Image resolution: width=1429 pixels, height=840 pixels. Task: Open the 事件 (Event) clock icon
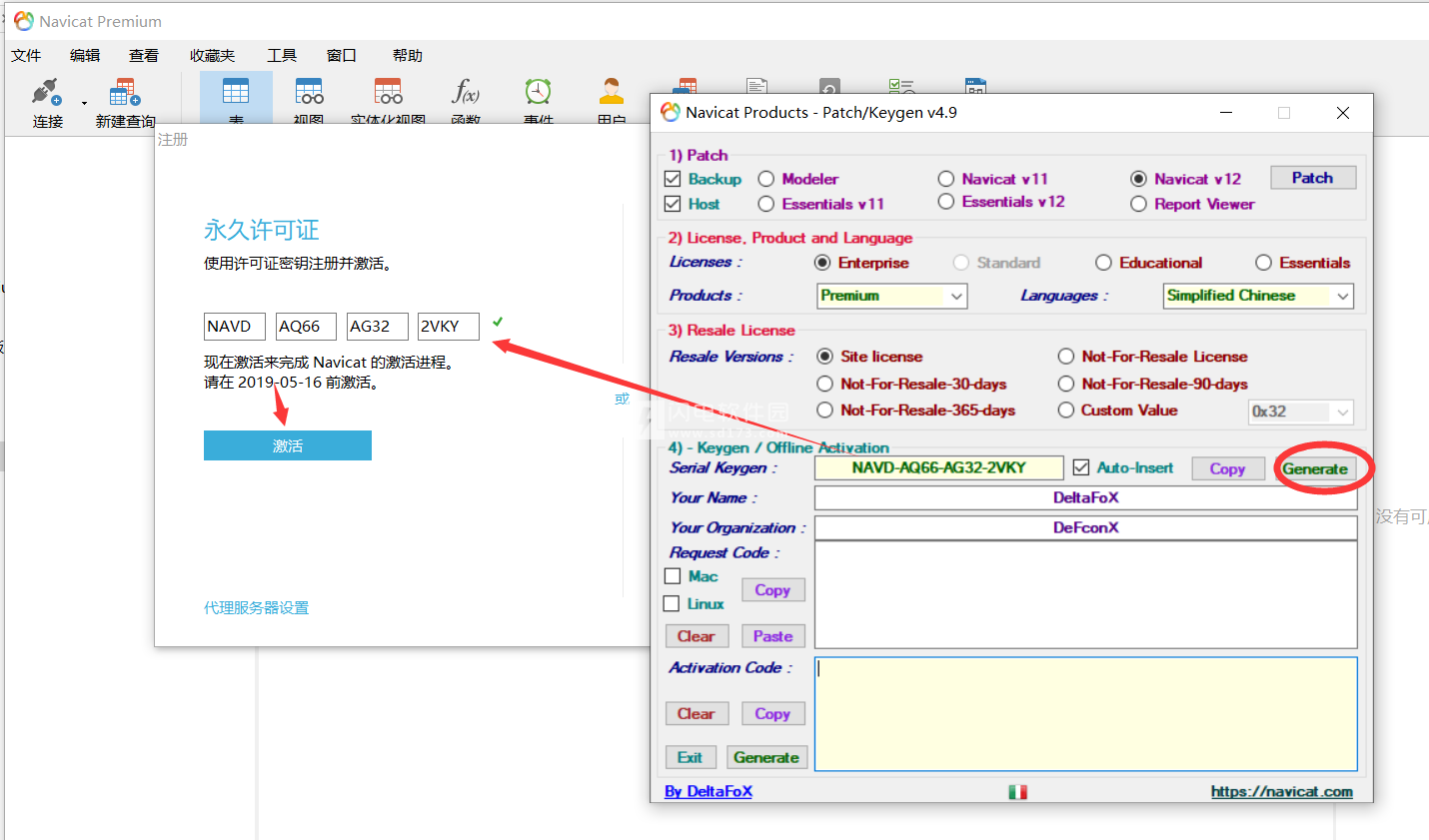[x=538, y=93]
